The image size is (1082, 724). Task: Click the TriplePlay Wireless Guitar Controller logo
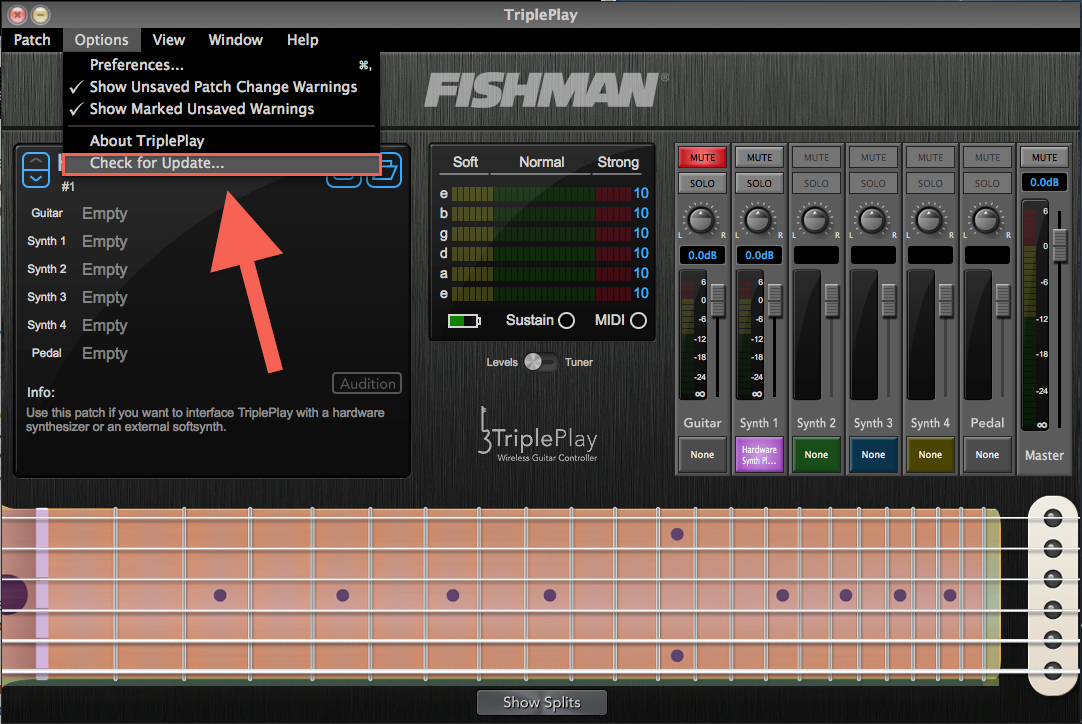pyautogui.click(x=538, y=437)
